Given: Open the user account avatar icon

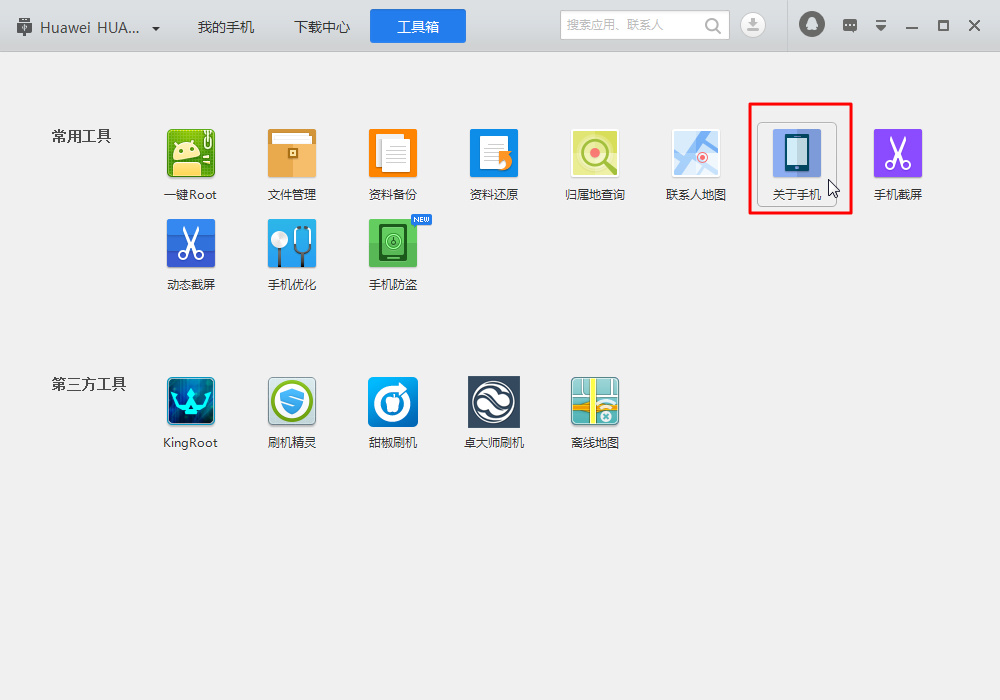Looking at the screenshot, I should 812,25.
